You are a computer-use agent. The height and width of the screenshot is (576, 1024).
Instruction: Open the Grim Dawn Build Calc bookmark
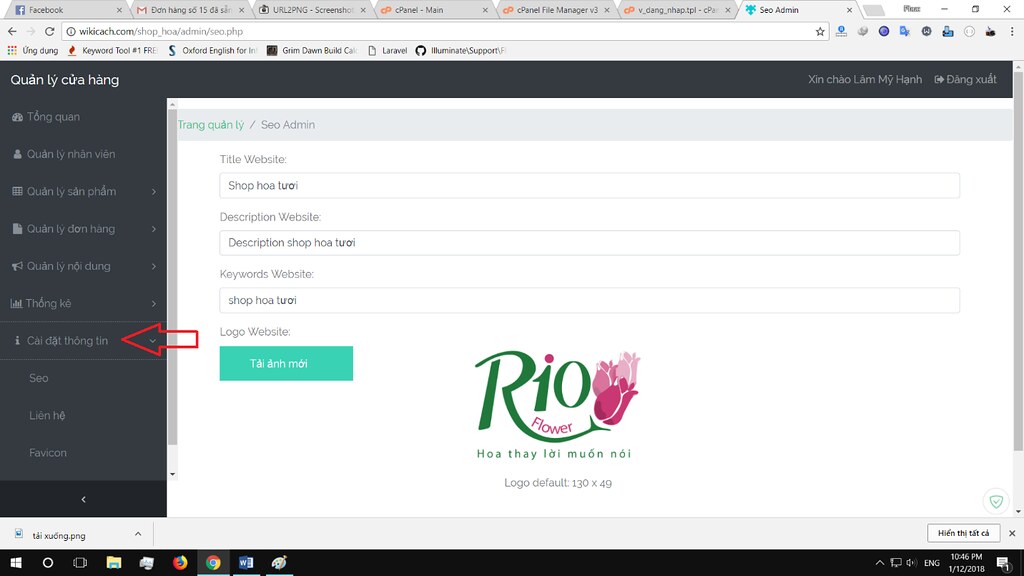[x=312, y=50]
